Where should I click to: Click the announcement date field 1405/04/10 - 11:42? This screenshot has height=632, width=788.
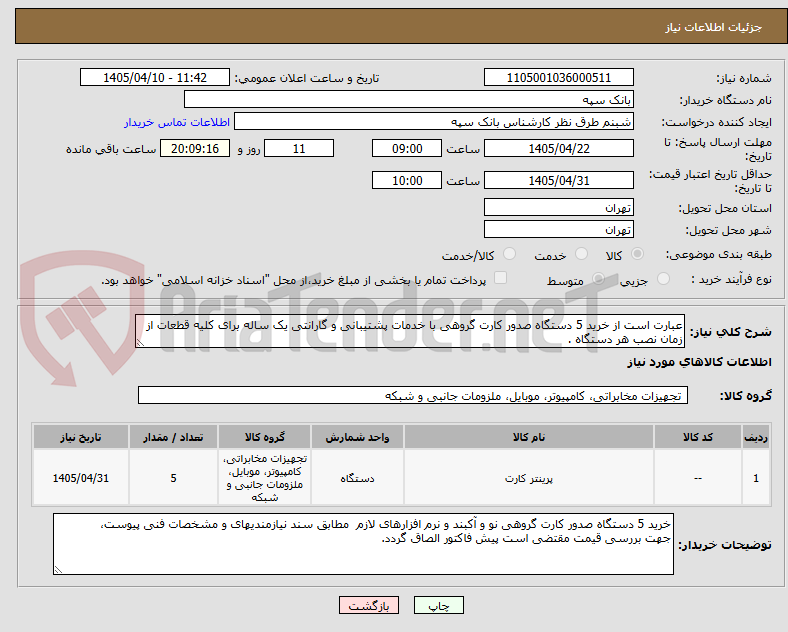coord(155,77)
